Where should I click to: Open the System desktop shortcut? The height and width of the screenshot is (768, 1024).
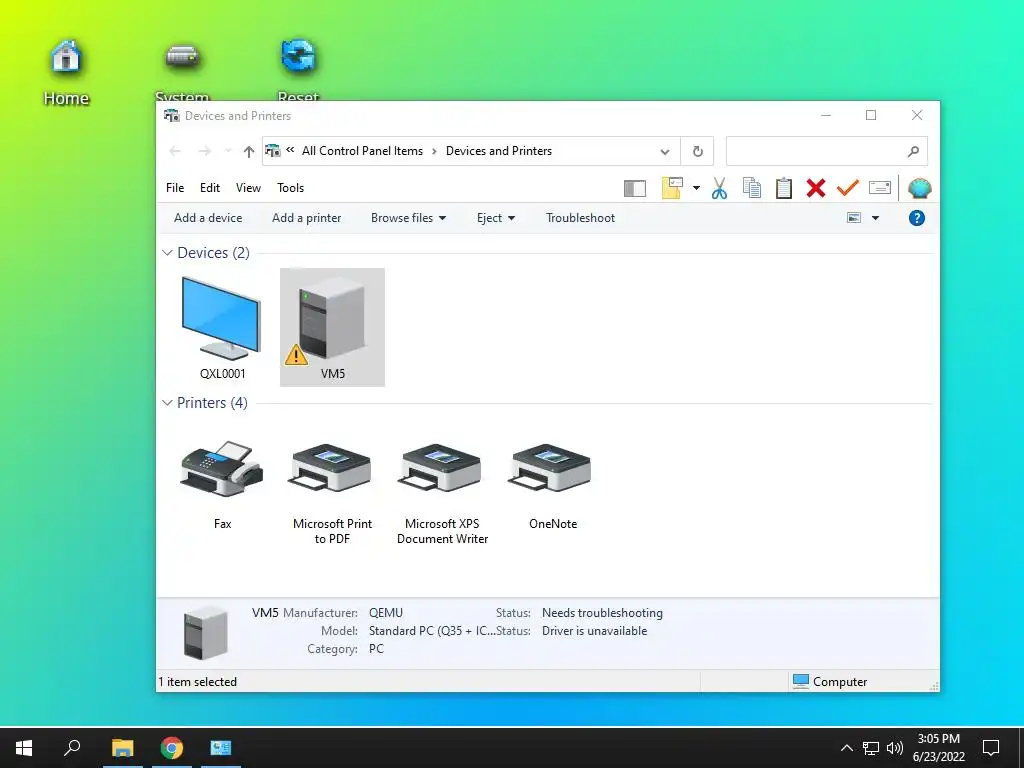pos(182,71)
